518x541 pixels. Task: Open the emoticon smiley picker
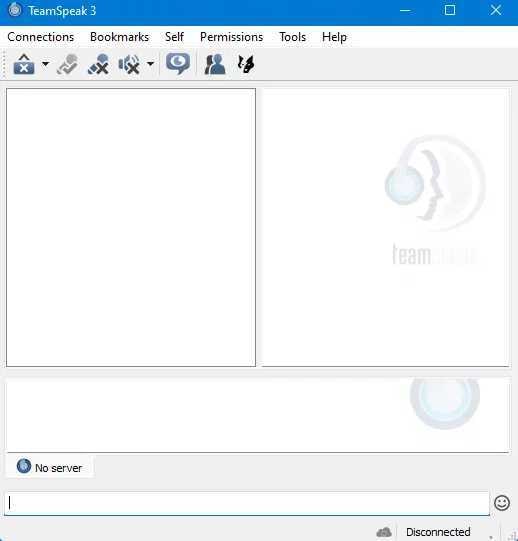pyautogui.click(x=502, y=503)
